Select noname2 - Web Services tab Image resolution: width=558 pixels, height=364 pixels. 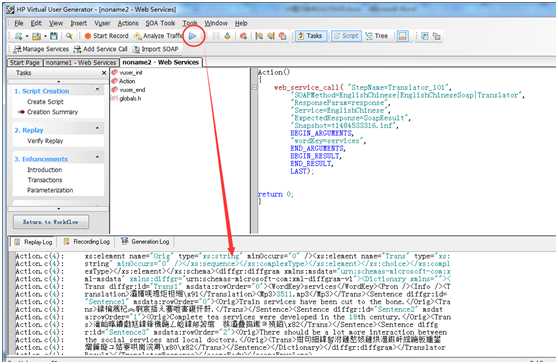(160, 62)
